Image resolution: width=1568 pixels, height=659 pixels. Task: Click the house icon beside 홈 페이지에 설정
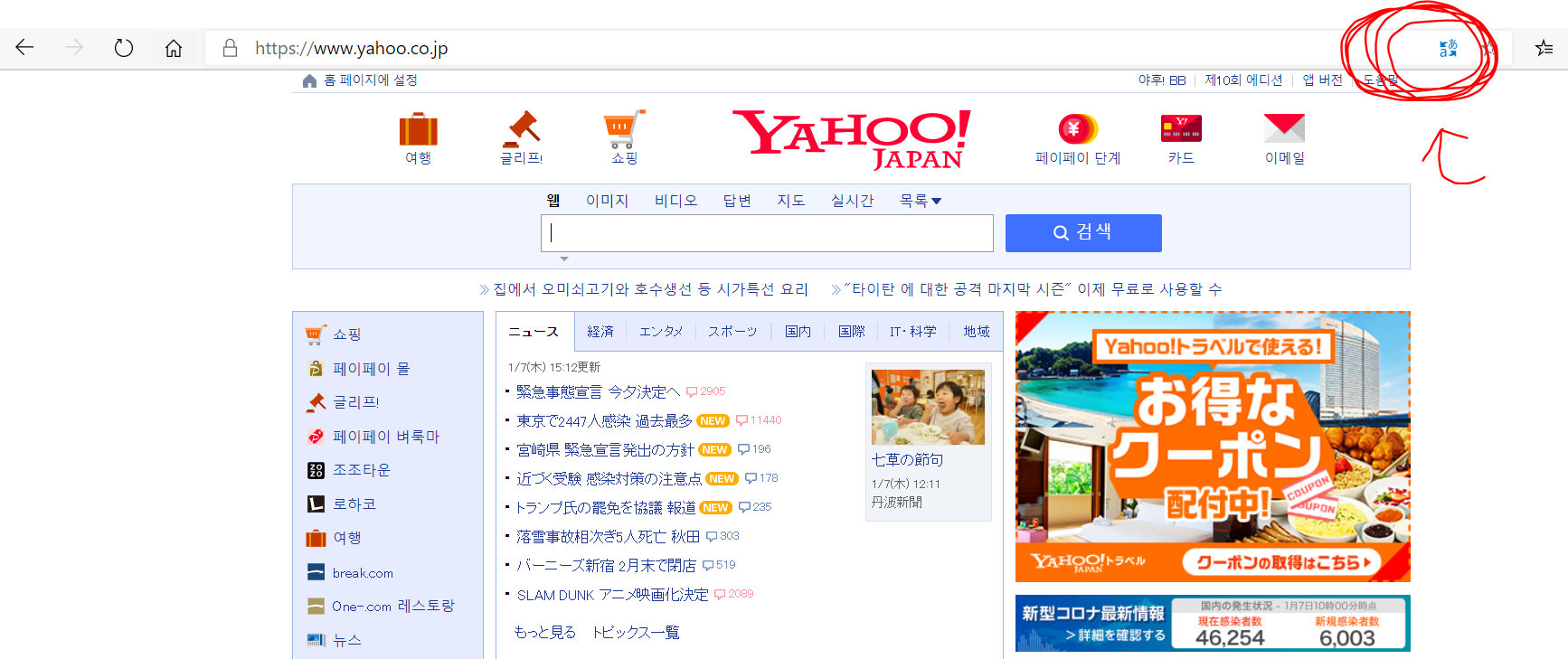pyautogui.click(x=309, y=80)
